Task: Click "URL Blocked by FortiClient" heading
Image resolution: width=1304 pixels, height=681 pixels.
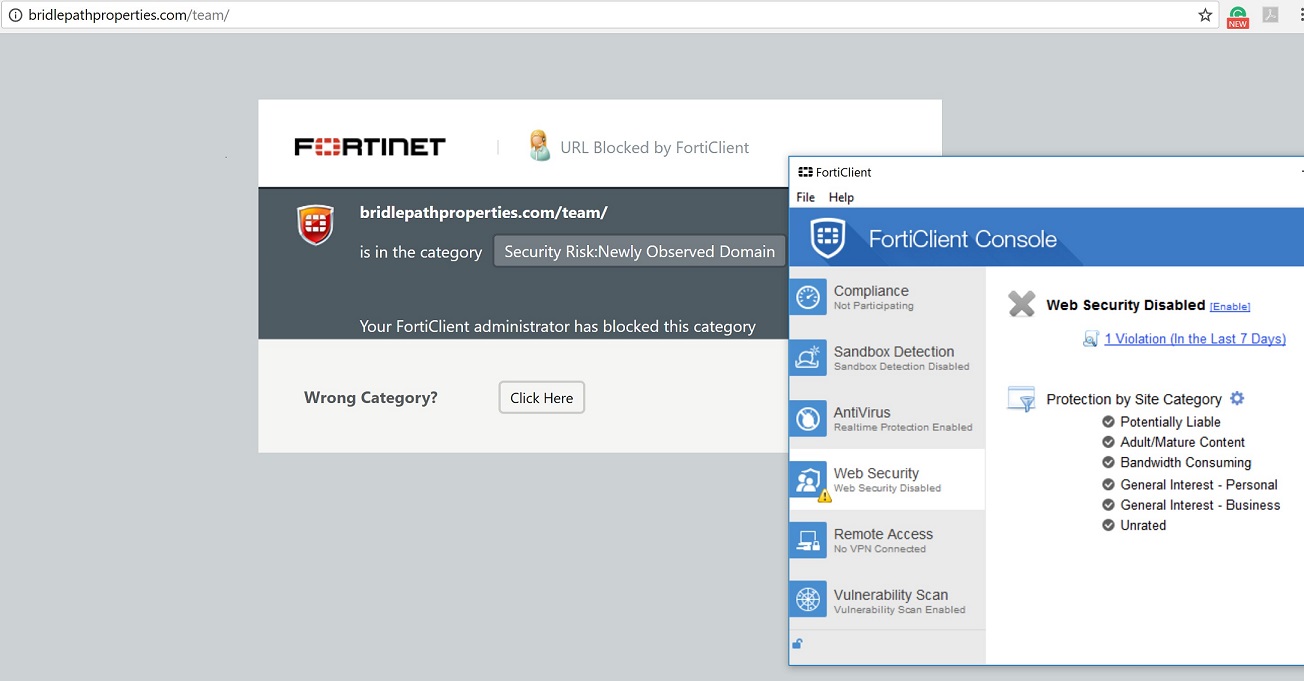Action: click(654, 147)
